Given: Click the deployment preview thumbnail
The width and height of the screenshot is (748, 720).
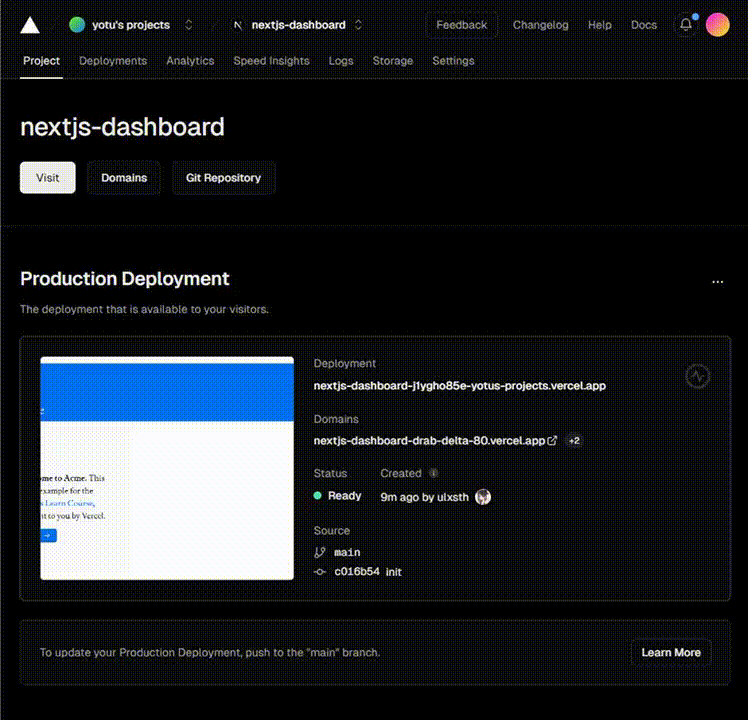Looking at the screenshot, I should click(167, 468).
